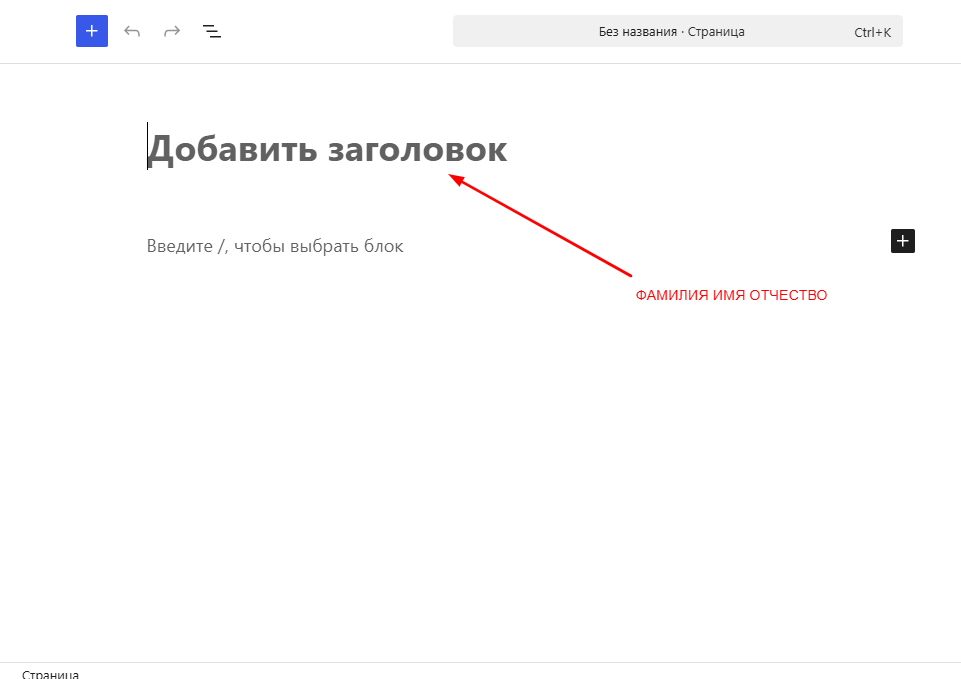The image size is (961, 679).
Task: Select the "Страница" label at the bottom
Action: pyautogui.click(x=51, y=674)
